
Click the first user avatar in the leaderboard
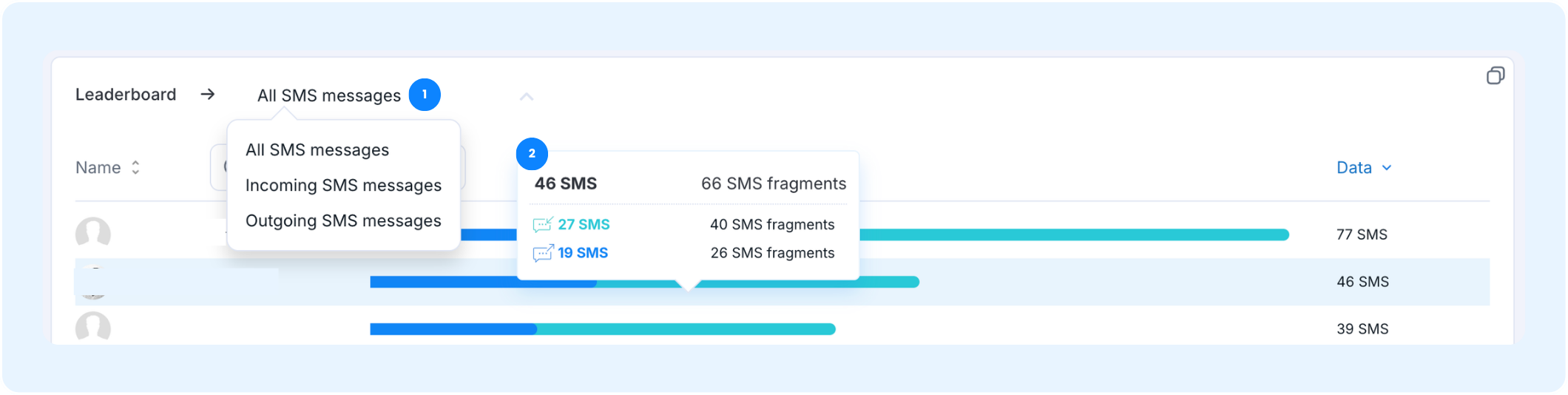(93, 232)
